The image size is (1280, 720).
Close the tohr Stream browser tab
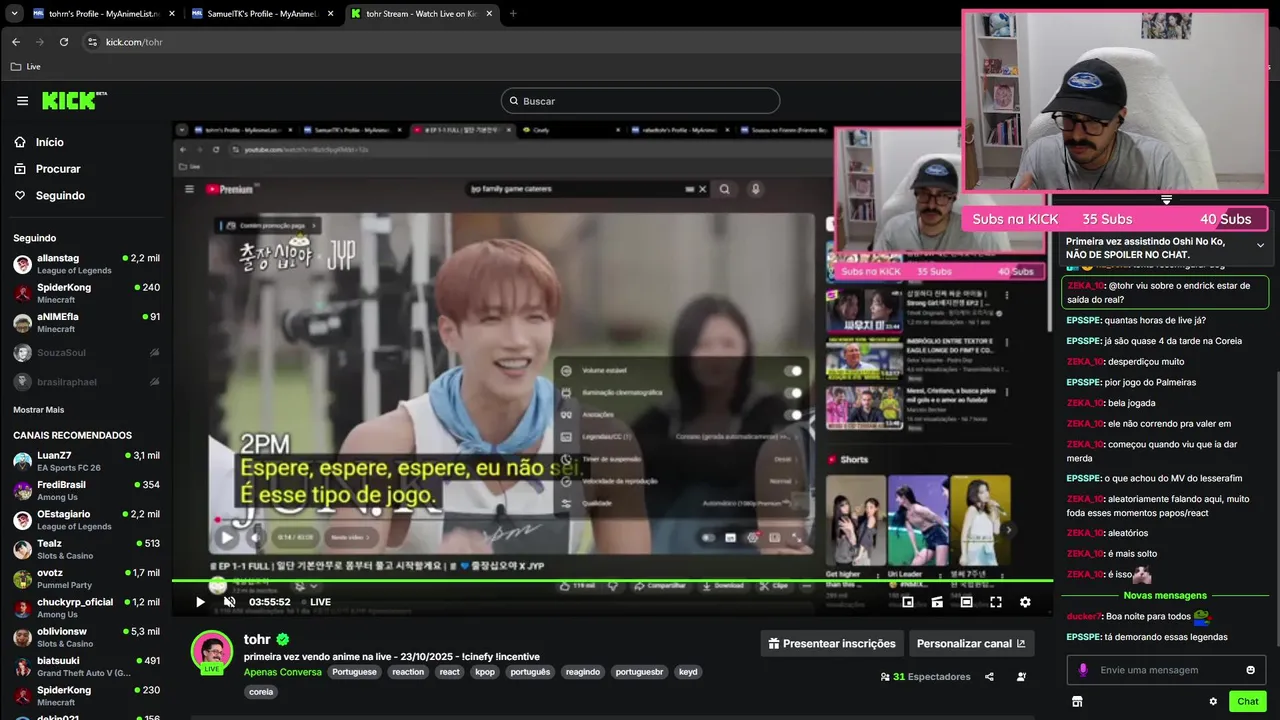(x=487, y=14)
